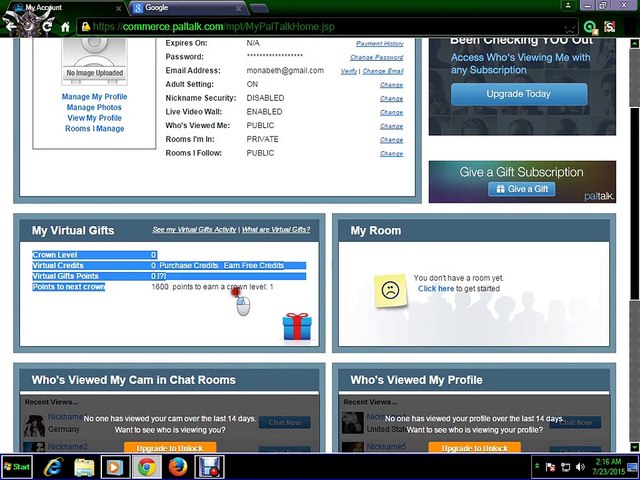640x480 pixels.
Task: Open the screen recorder taskbar icon
Action: 209,467
